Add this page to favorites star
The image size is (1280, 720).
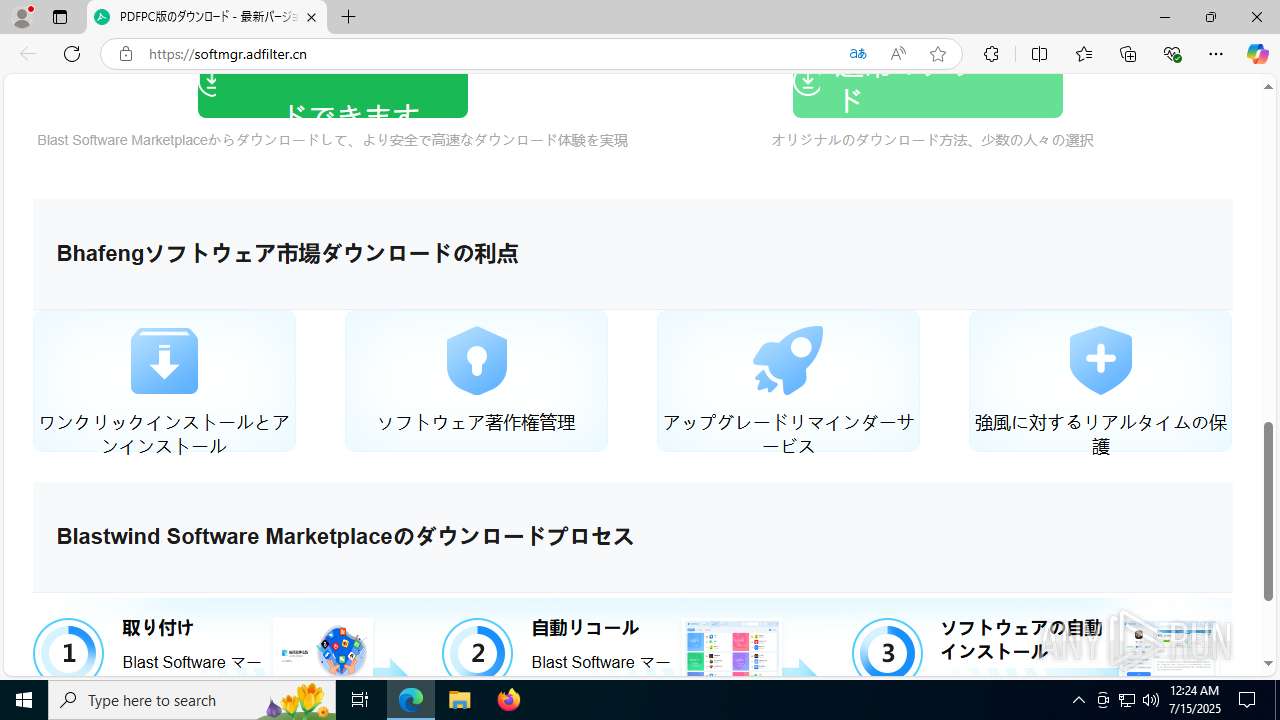click(x=938, y=54)
